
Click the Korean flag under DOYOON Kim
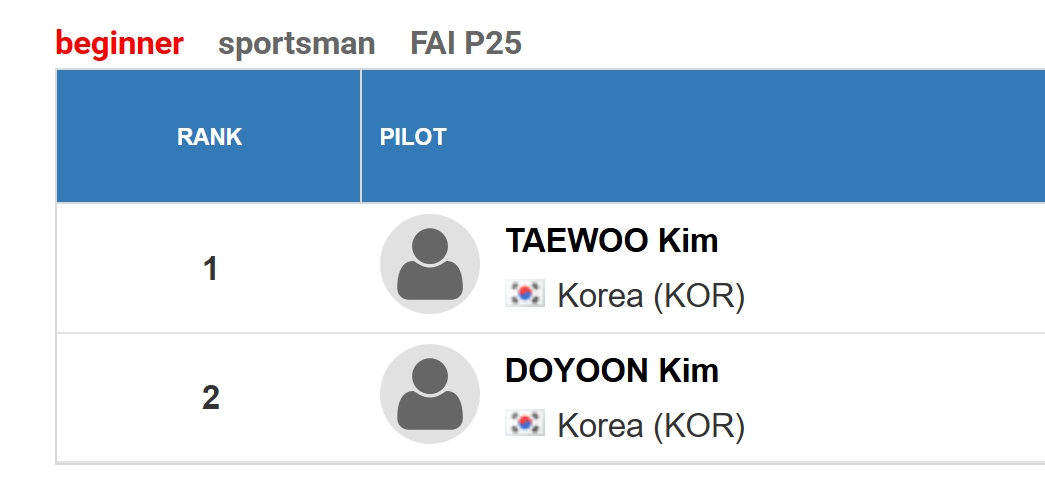point(526,423)
